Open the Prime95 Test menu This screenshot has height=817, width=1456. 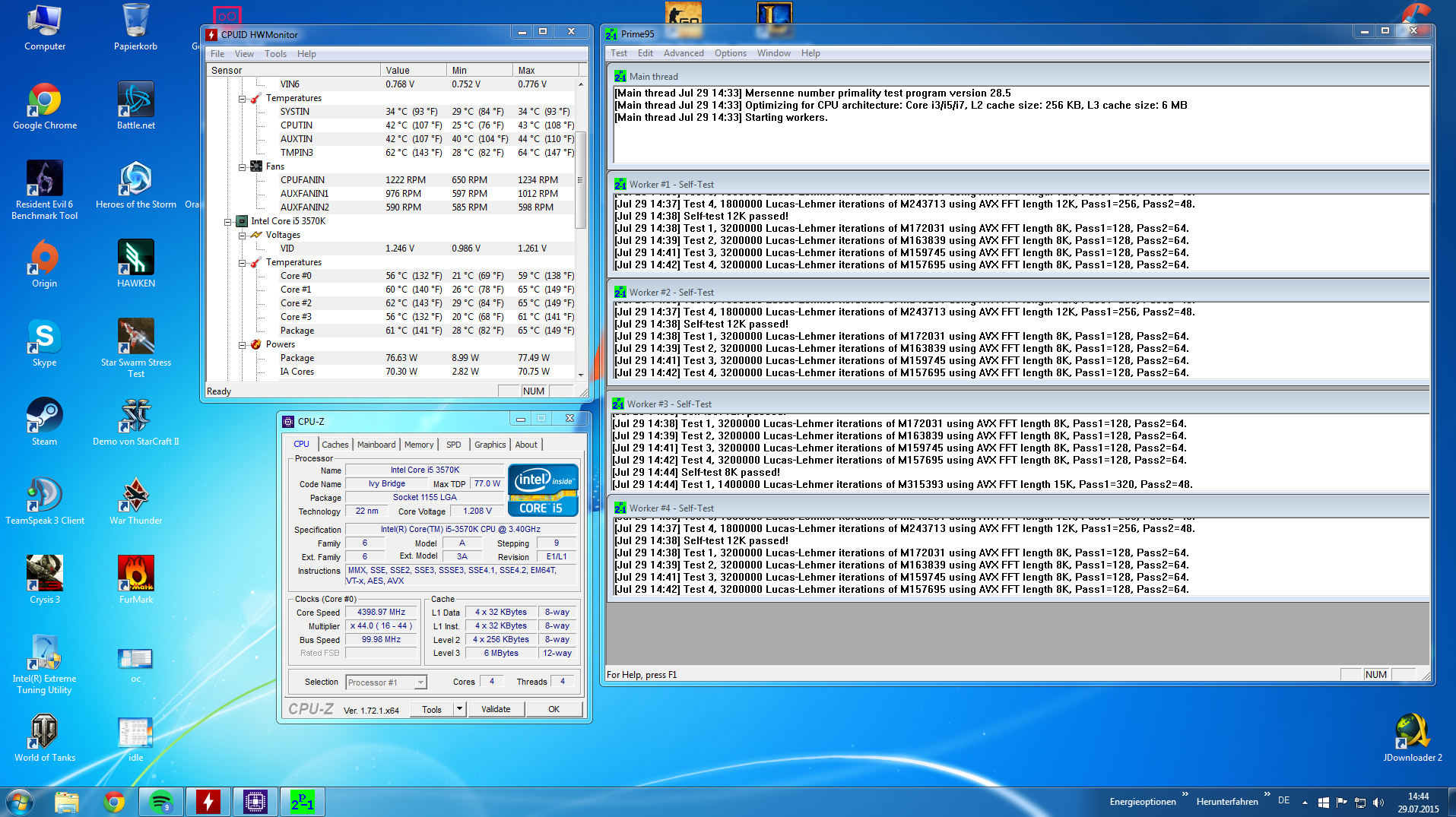point(619,53)
